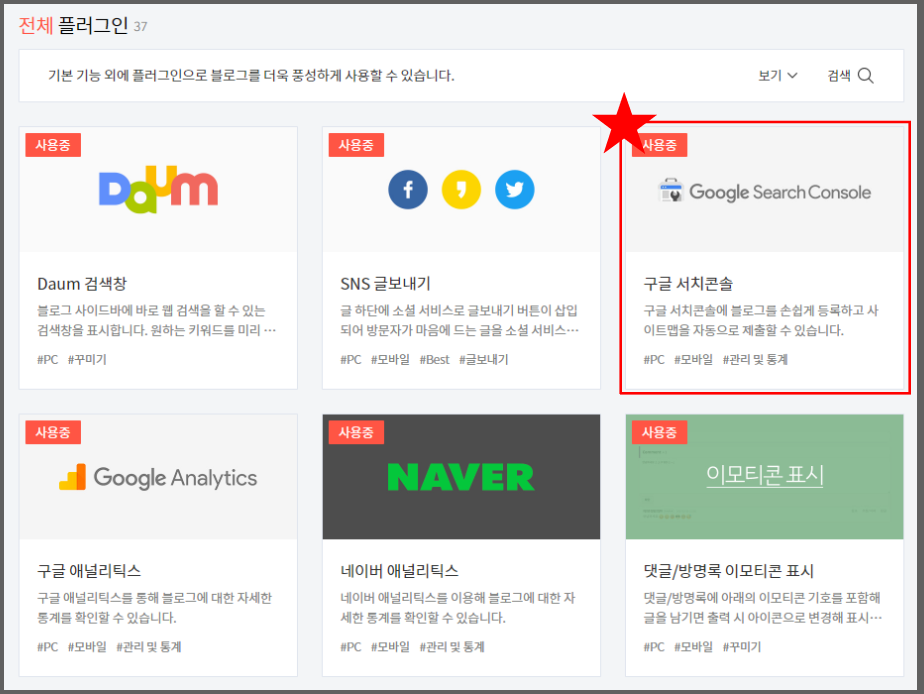The height and width of the screenshot is (694, 924).
Task: Select #꾸미기 tag on 이모티콘 표시 card
Action: (742, 647)
